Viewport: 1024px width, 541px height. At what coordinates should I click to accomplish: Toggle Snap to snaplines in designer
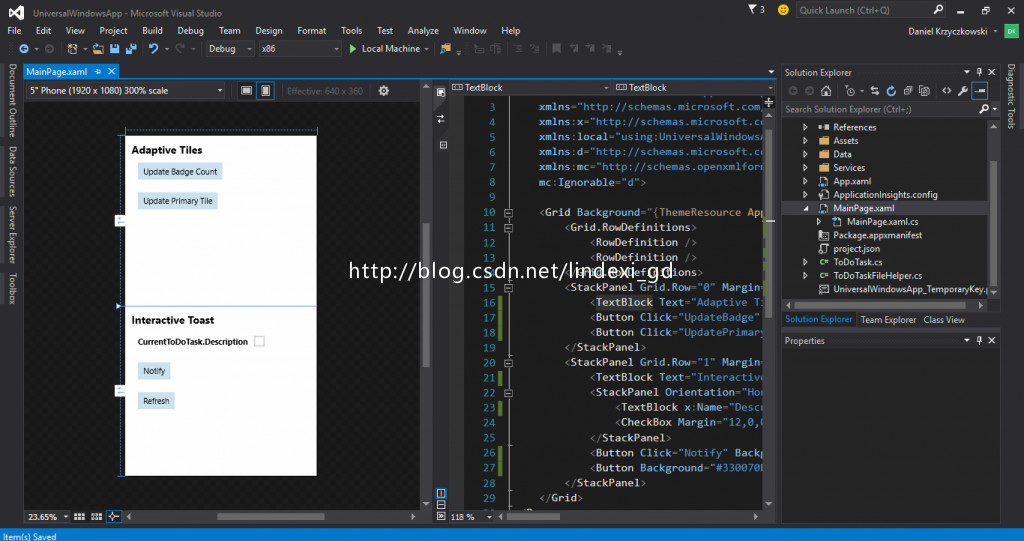pyautogui.click(x=114, y=517)
